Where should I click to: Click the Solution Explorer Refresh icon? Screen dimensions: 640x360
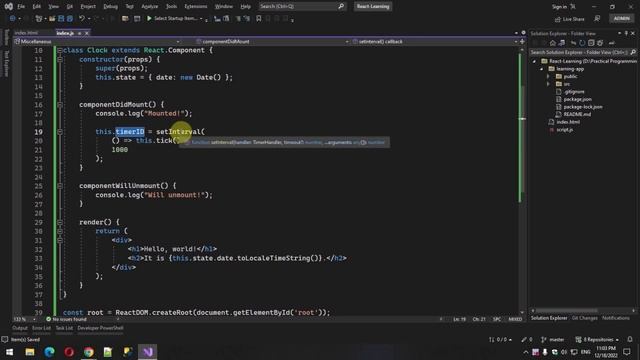click(x=582, y=43)
